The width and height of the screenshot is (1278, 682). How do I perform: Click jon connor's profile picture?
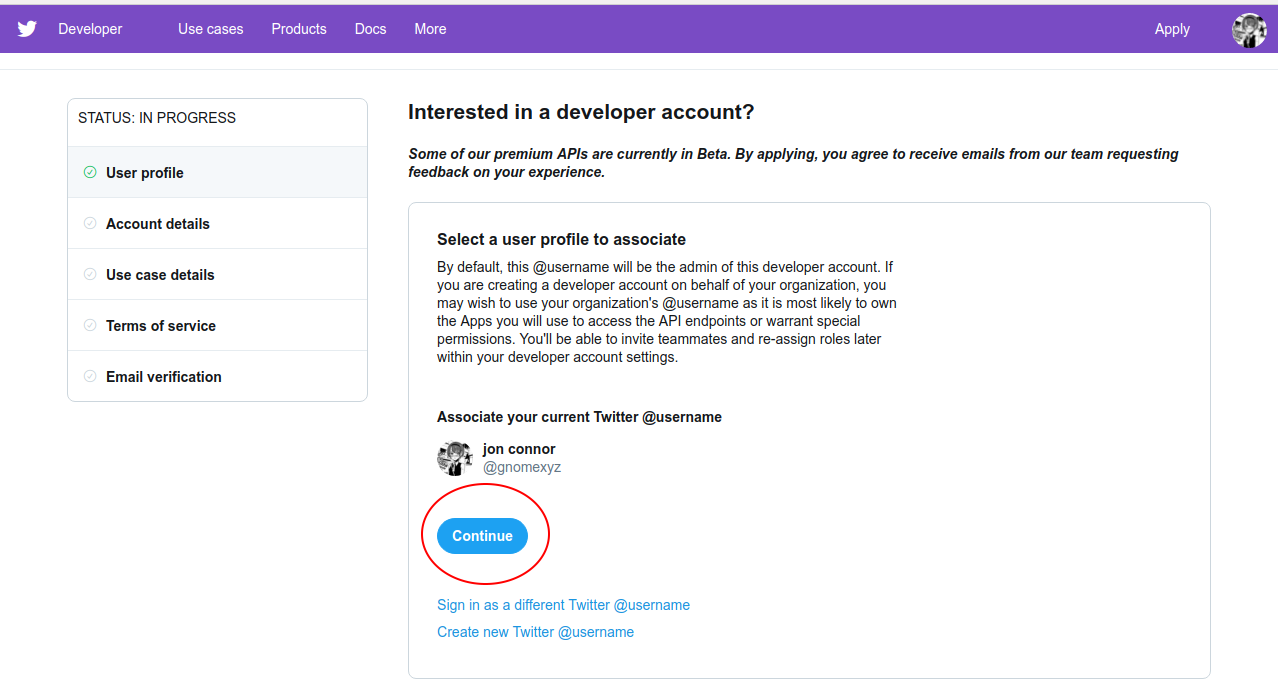point(454,458)
